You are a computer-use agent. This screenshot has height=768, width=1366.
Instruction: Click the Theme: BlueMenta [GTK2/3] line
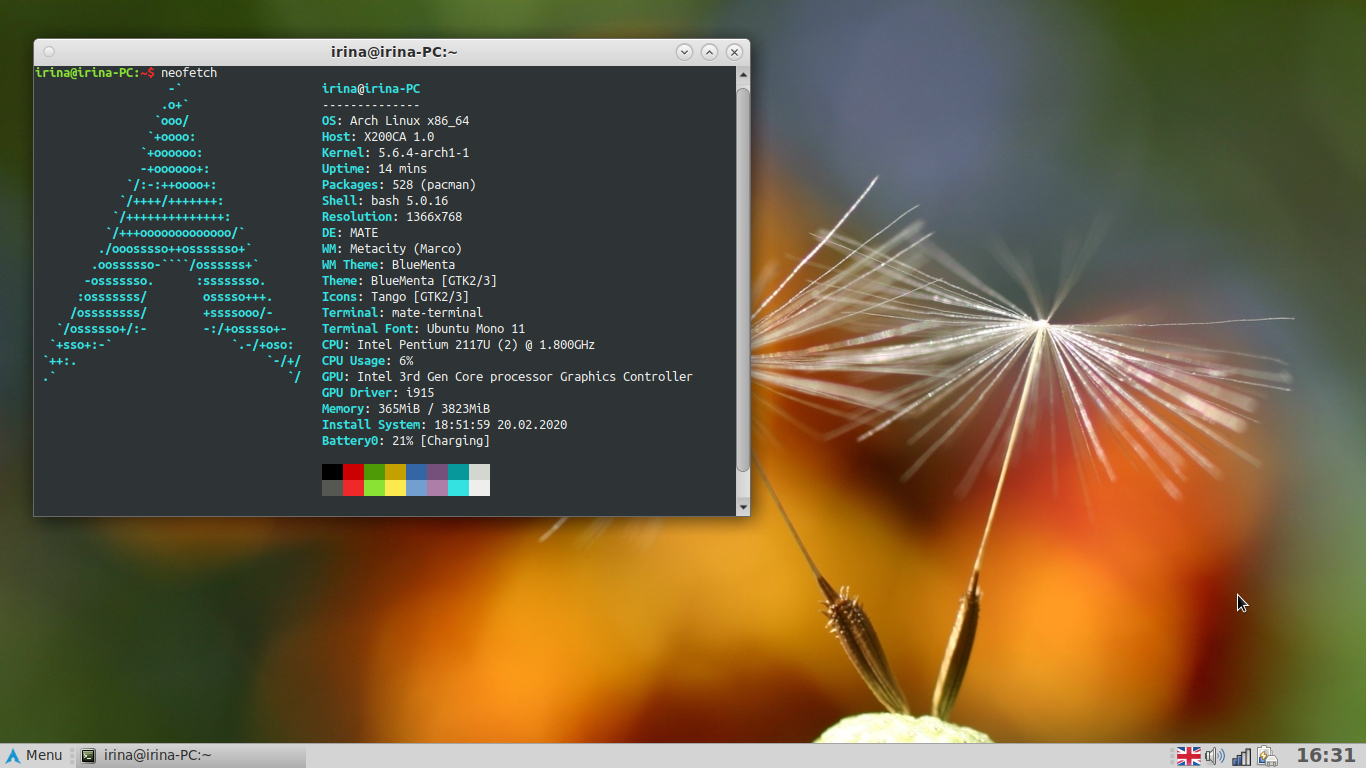click(x=409, y=281)
